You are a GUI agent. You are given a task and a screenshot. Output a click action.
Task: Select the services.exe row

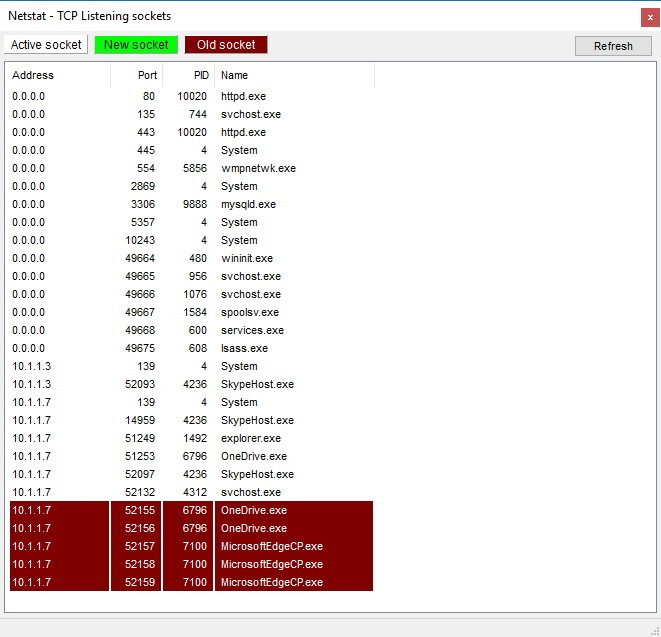click(x=191, y=330)
